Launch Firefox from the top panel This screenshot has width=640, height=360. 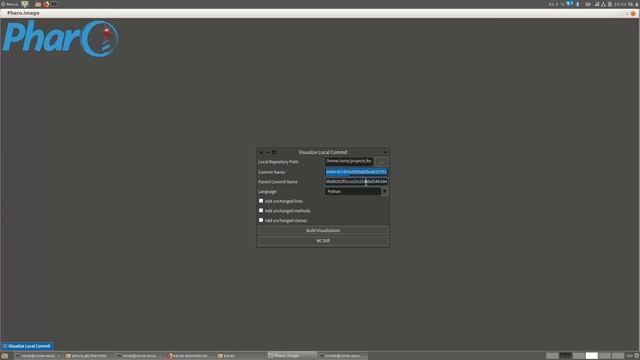point(46,4)
